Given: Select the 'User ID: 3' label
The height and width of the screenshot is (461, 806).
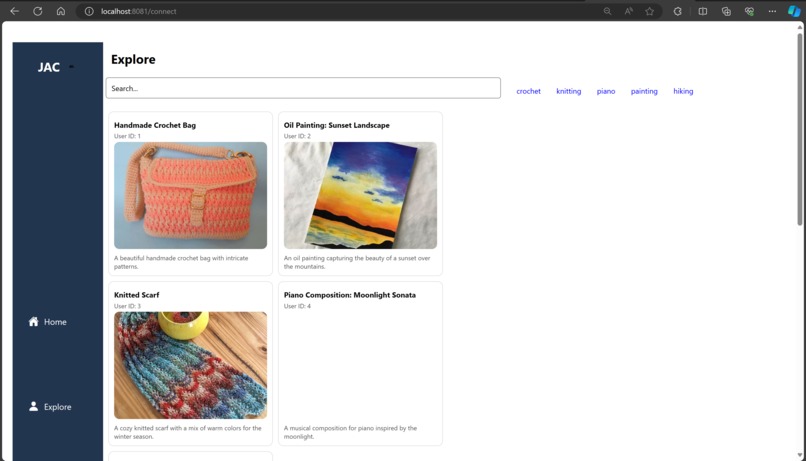Looking at the screenshot, I should [127, 306].
